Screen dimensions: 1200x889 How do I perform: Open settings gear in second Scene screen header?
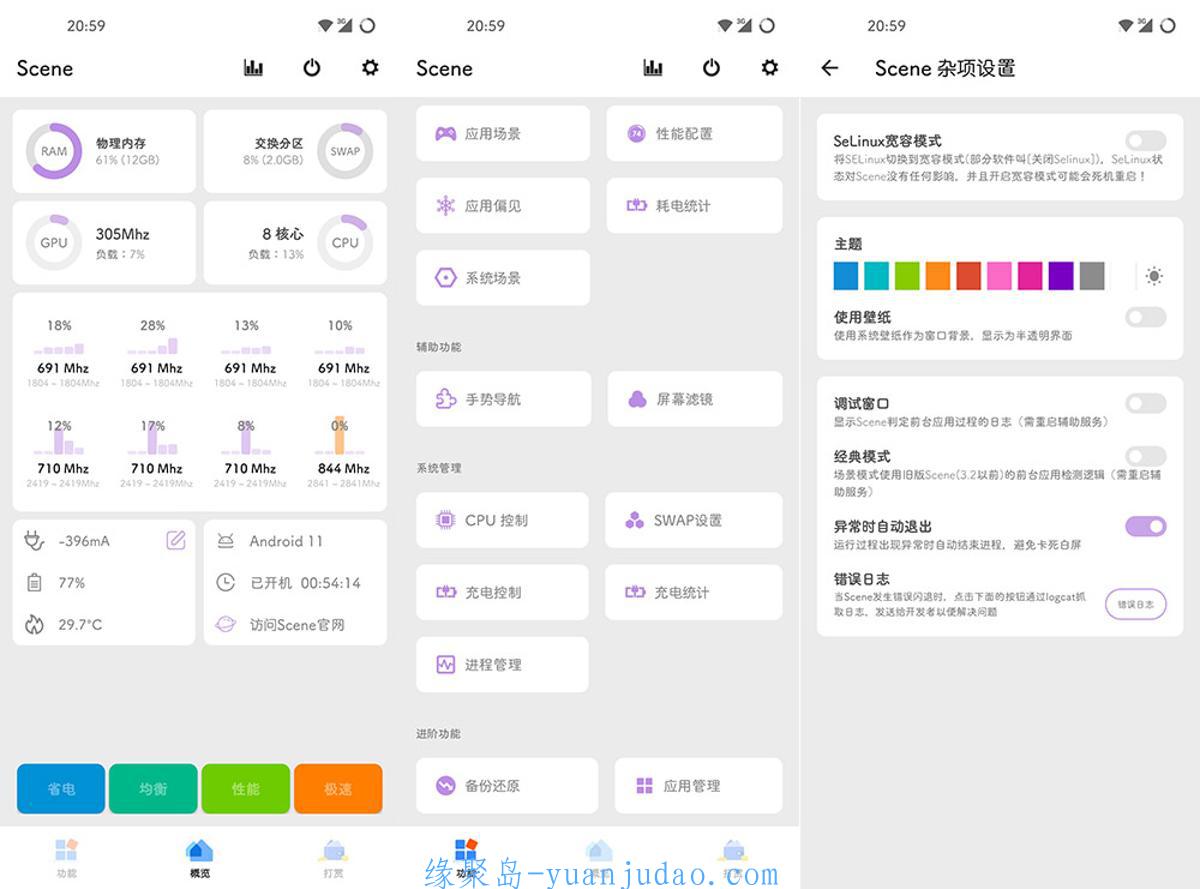(769, 68)
